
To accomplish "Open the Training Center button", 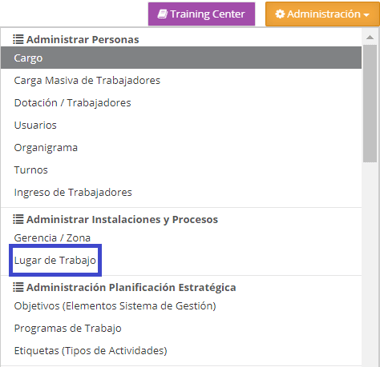I will click(x=202, y=14).
